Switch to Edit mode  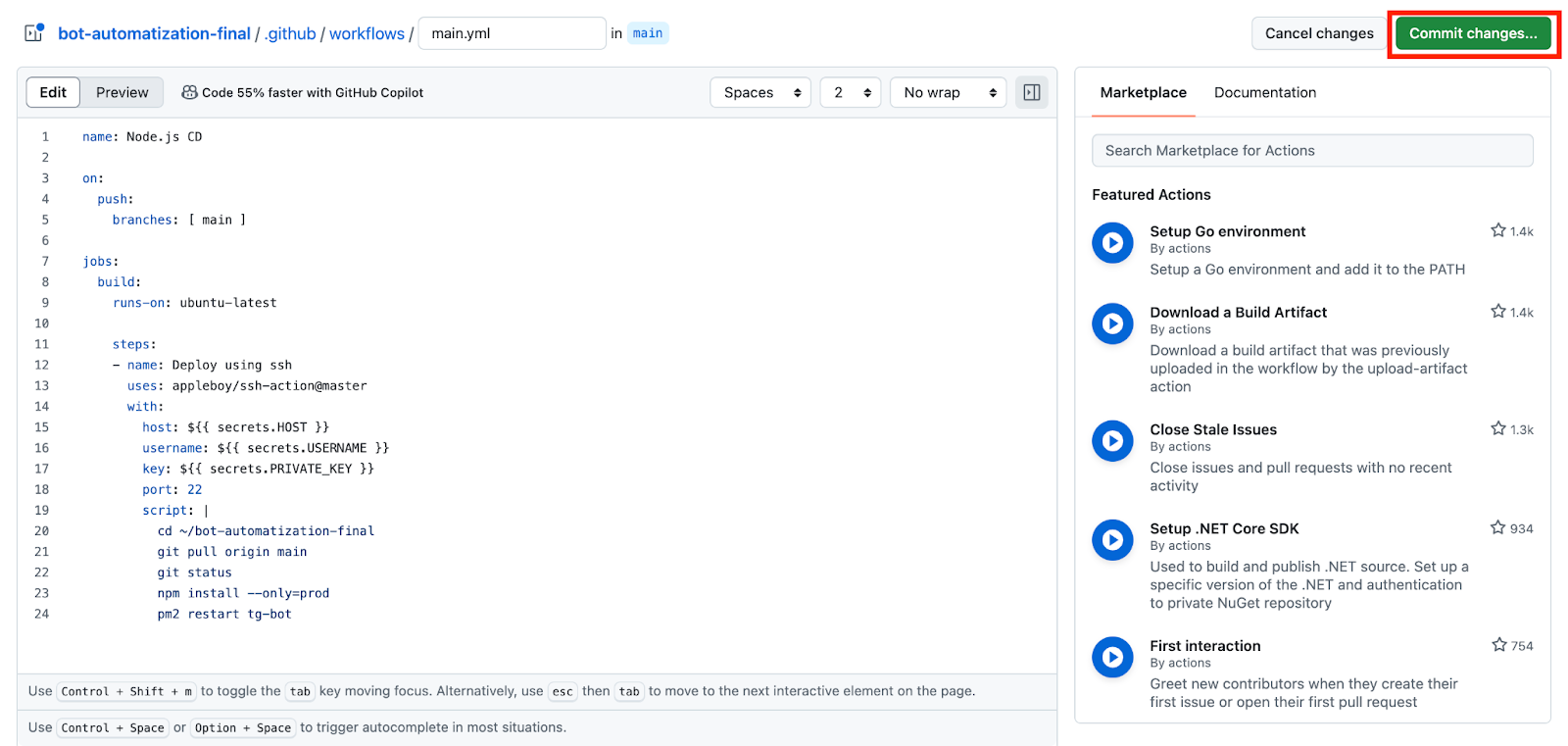[x=53, y=92]
